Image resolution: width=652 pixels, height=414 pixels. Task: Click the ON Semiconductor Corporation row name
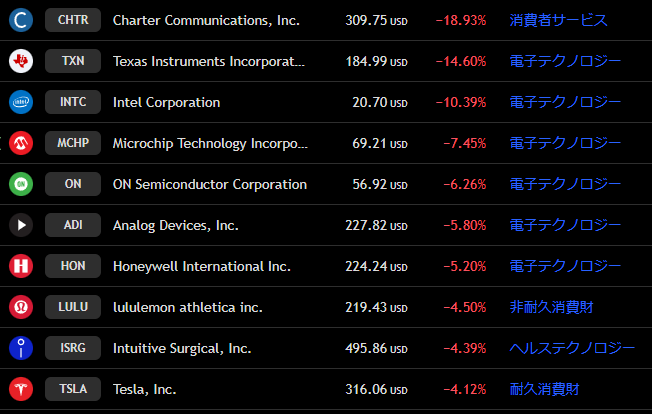210,184
